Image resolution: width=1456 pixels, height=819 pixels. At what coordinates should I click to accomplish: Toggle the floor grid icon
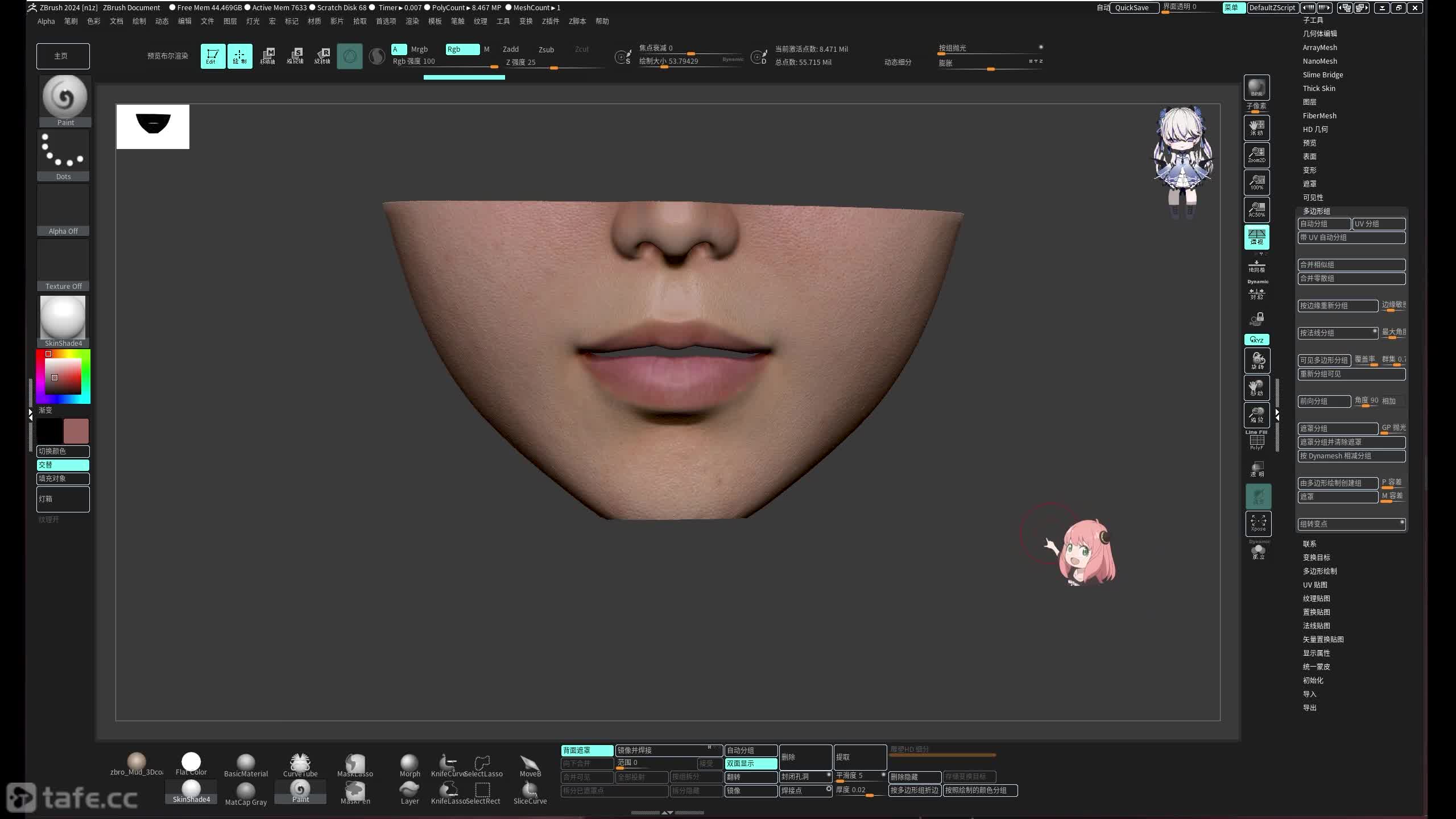1256,266
